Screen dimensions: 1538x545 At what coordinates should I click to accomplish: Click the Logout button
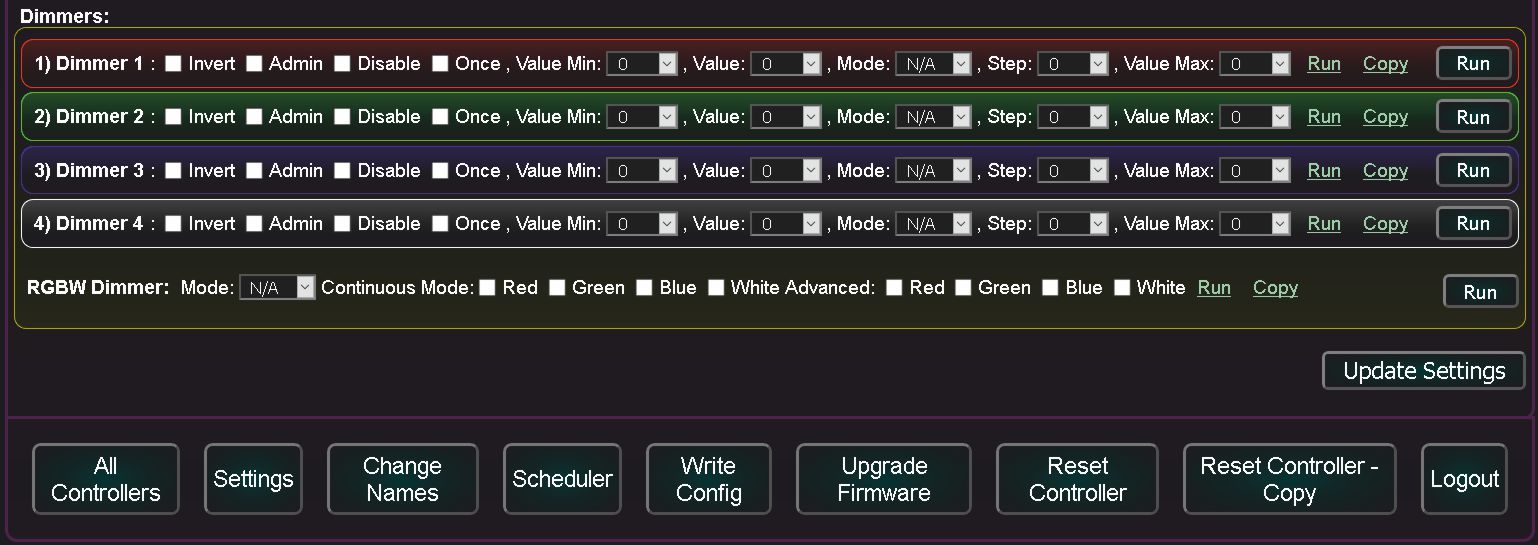(1464, 479)
